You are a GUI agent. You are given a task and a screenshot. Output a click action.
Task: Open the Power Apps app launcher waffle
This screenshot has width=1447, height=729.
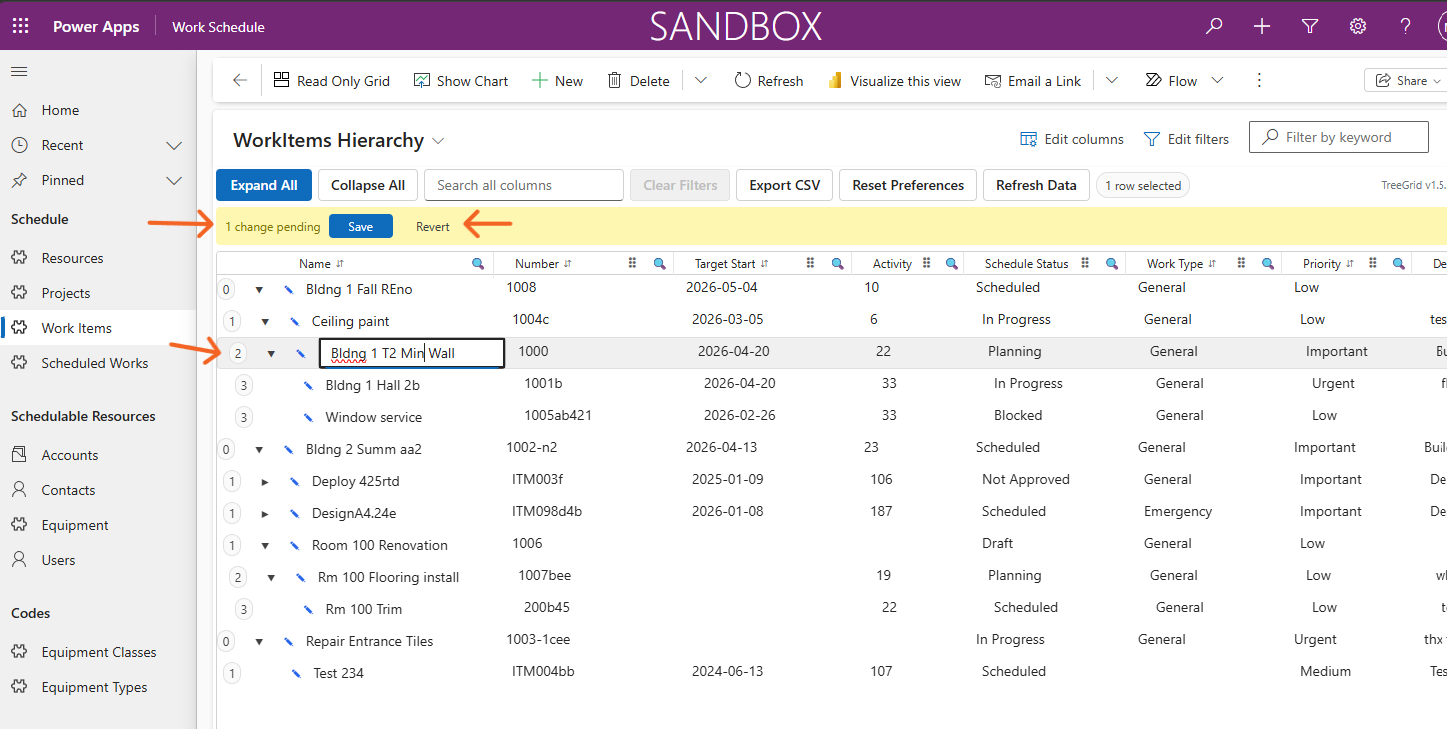[20, 26]
